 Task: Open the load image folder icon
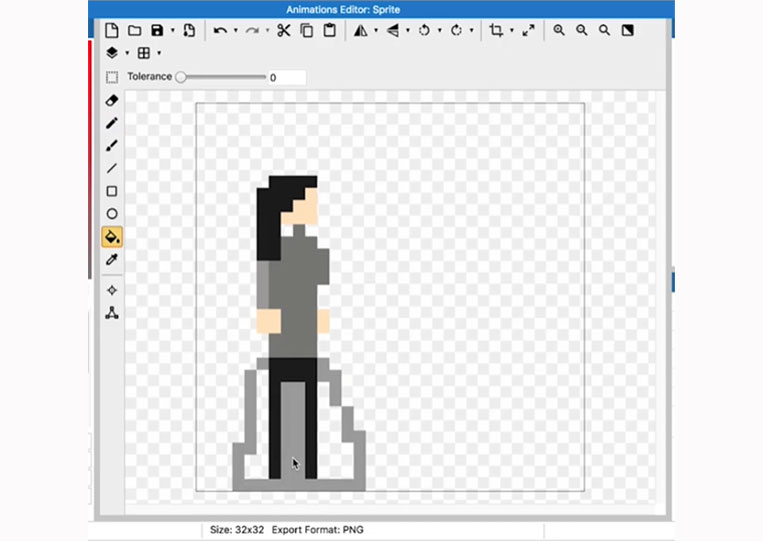(134, 31)
